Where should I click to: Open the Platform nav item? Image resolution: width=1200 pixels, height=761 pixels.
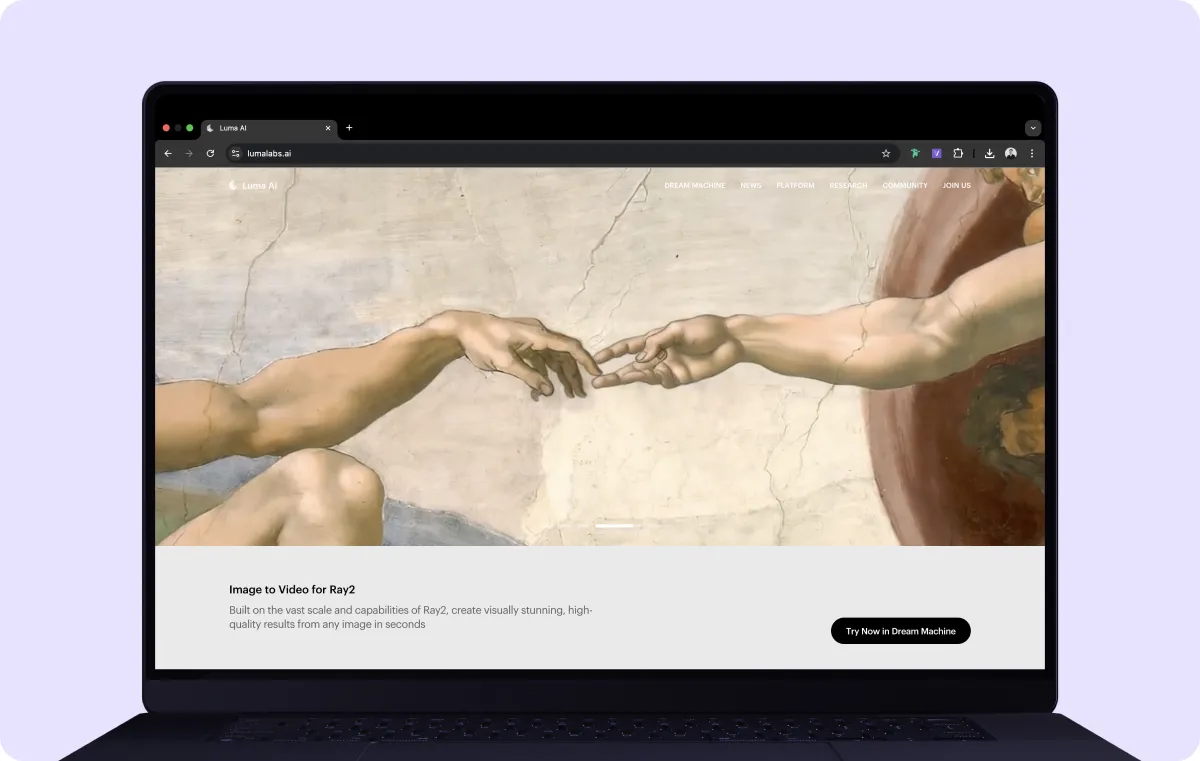pos(795,185)
